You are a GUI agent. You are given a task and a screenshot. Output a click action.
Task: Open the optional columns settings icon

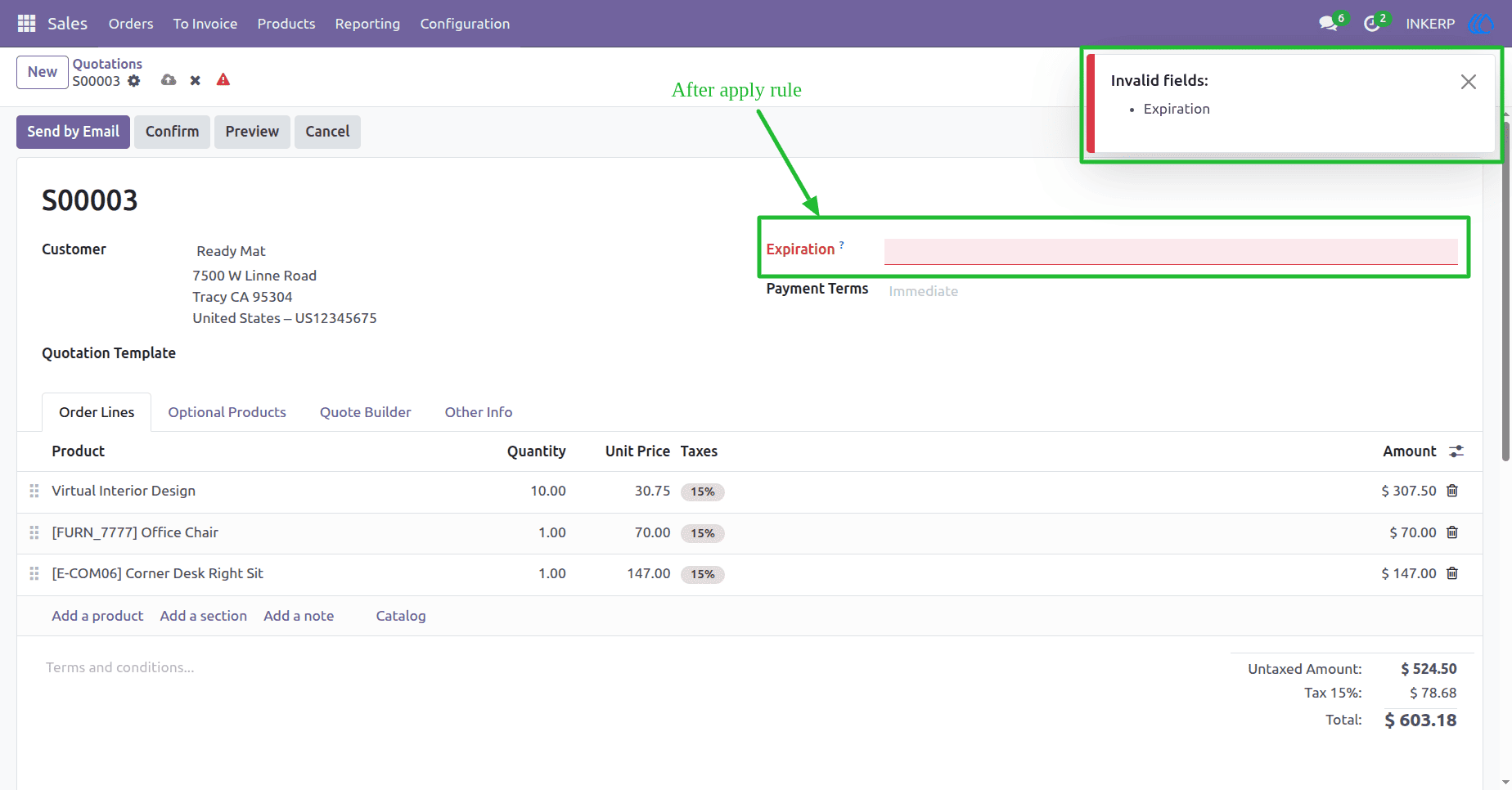1456,451
